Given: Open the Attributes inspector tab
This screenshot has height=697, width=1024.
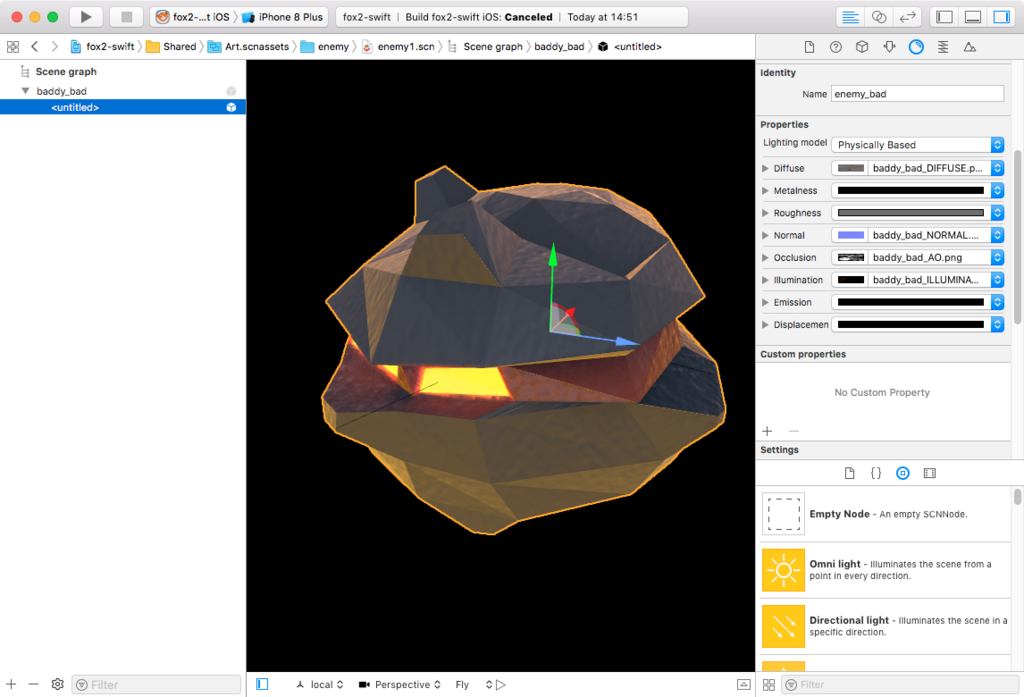Looking at the screenshot, I should pyautogui.click(x=889, y=47).
